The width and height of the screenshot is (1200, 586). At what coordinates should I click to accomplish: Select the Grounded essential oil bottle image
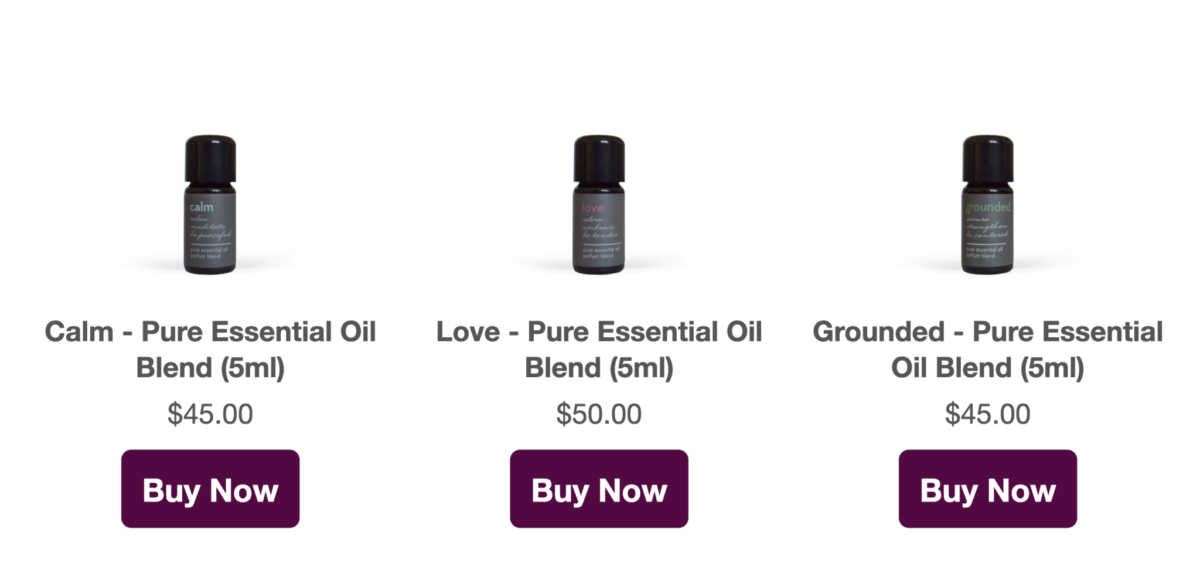pyautogui.click(x=988, y=205)
